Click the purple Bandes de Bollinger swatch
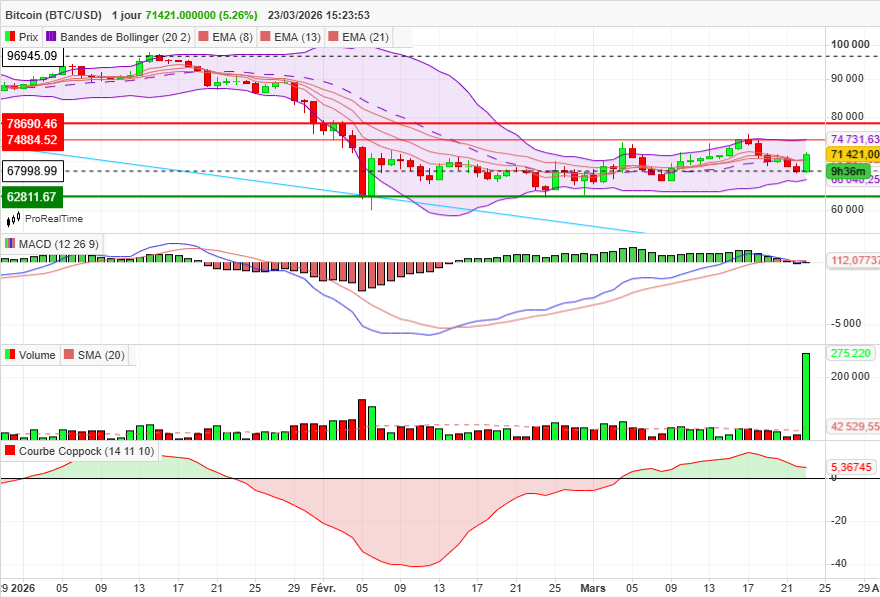The image size is (880, 597). (x=51, y=37)
